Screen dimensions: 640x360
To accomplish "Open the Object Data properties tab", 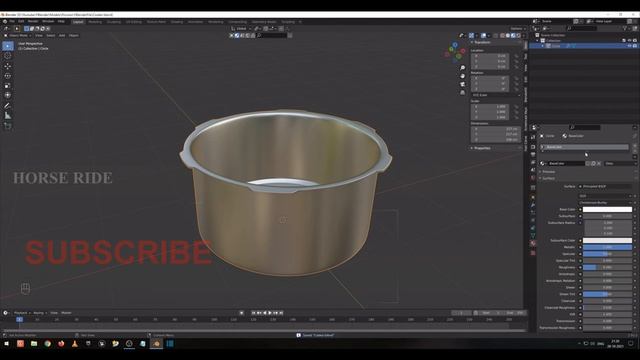I will click(533, 236).
